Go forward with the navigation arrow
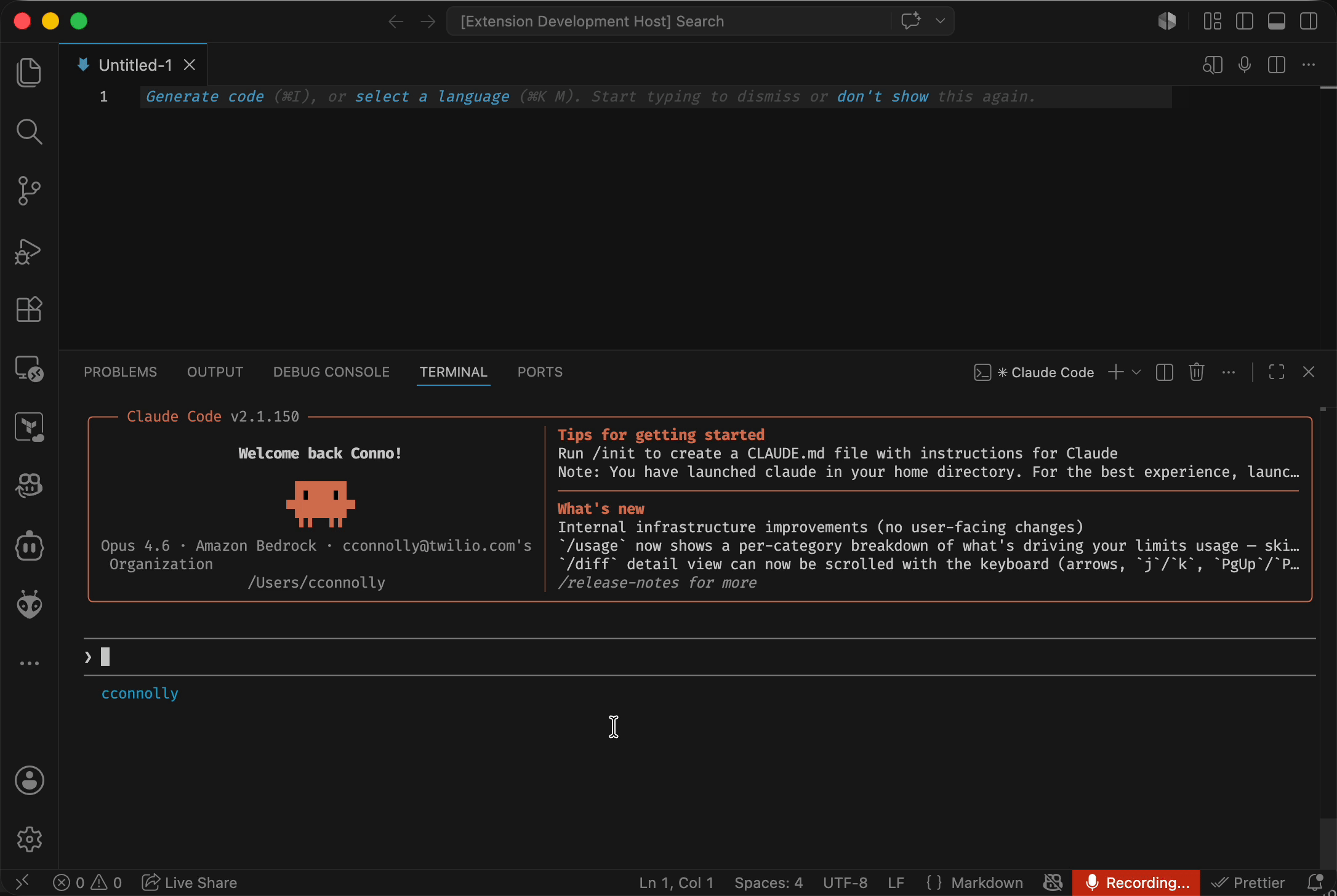1337x896 pixels. click(428, 22)
